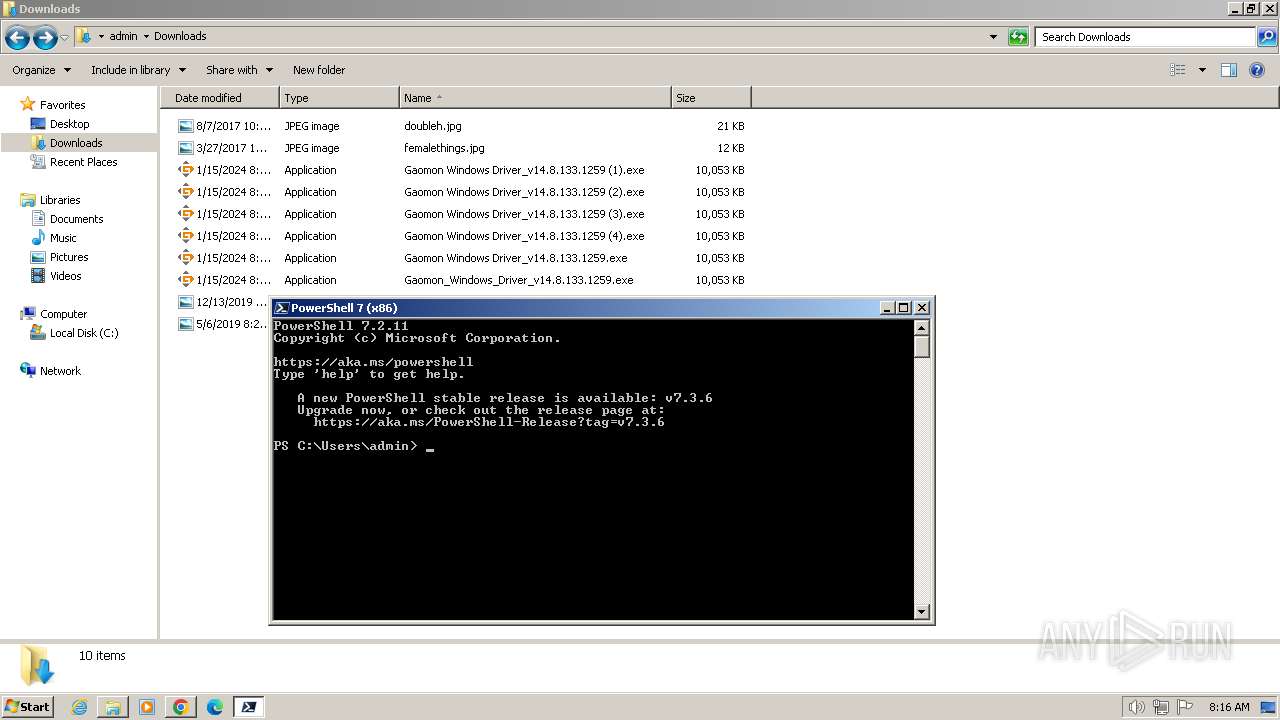Launch Google Chrome from the taskbar
Screen dimensions: 1280x720
(x=181, y=707)
